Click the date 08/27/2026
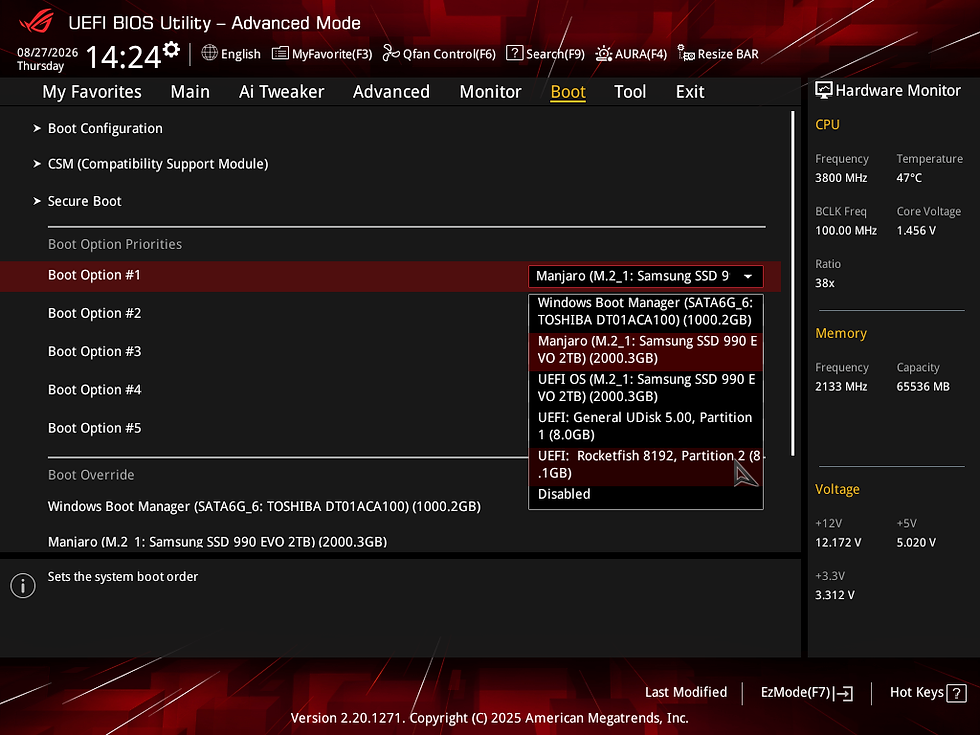The image size is (980, 735). click(48, 52)
